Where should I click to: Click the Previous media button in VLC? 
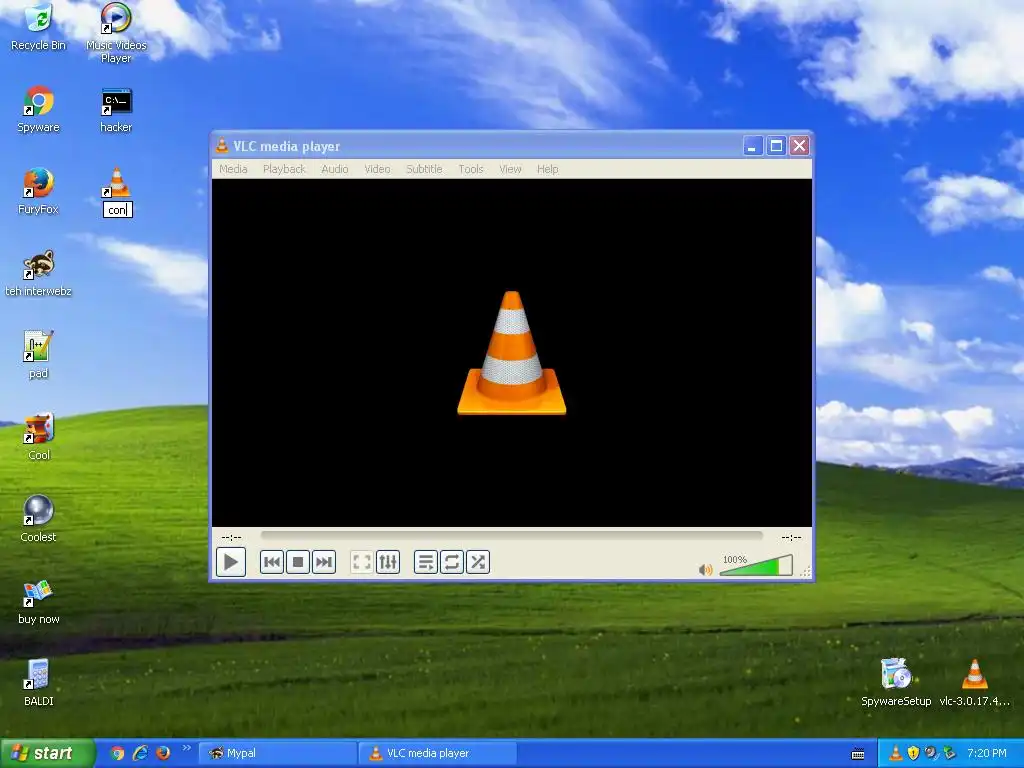272,562
